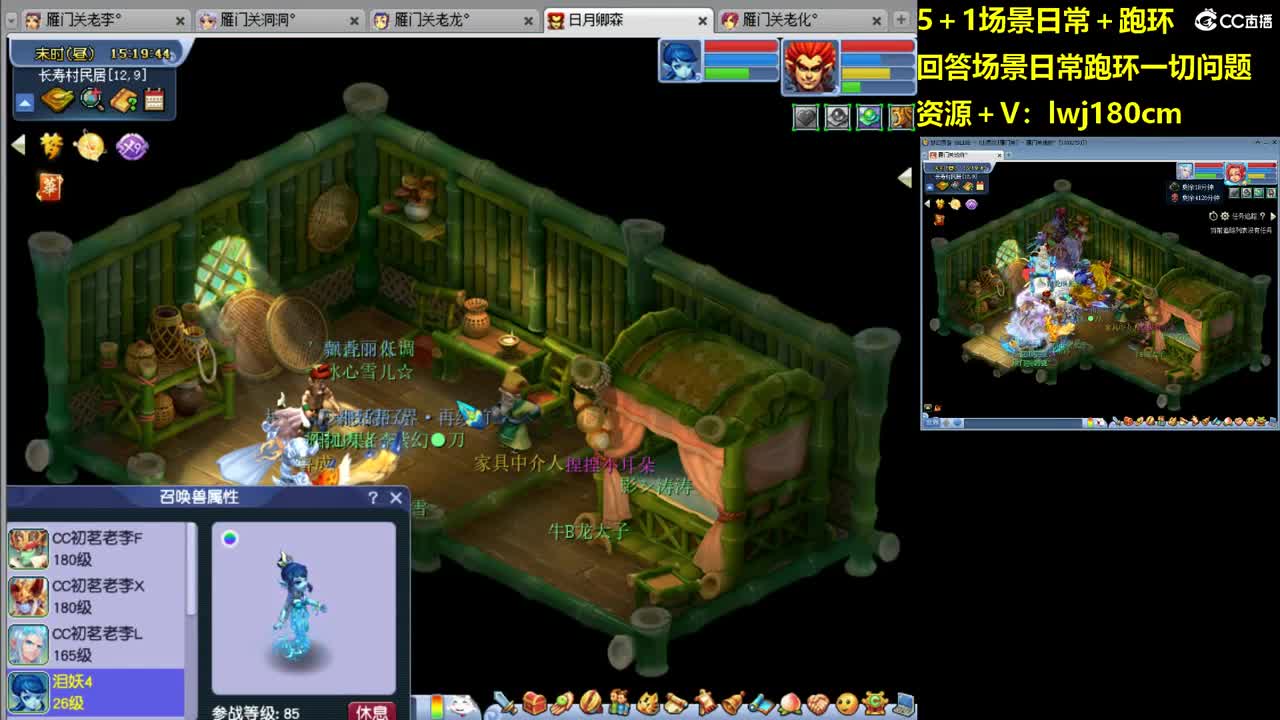Image resolution: width=1280 pixels, height=720 pixels.
Task: Click the blue pet's blue mana bar
Action: click(741, 59)
